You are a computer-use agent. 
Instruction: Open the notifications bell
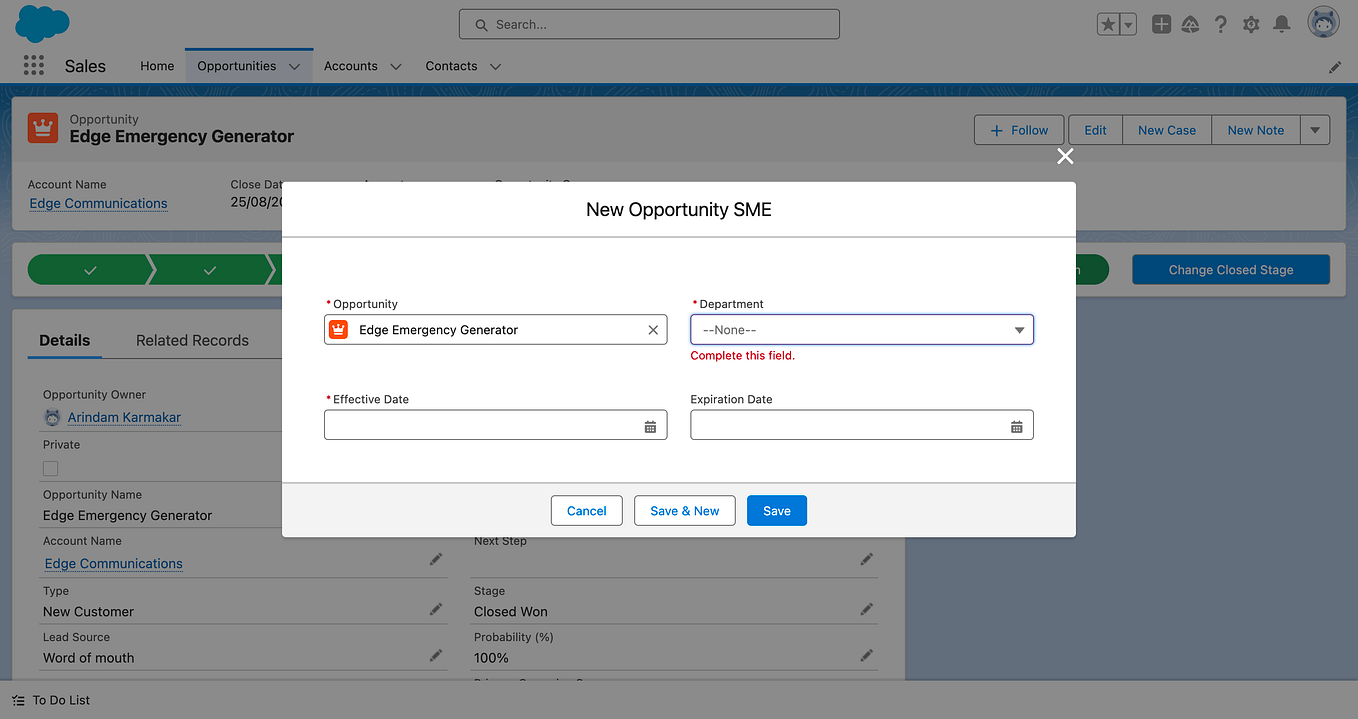click(x=1281, y=24)
